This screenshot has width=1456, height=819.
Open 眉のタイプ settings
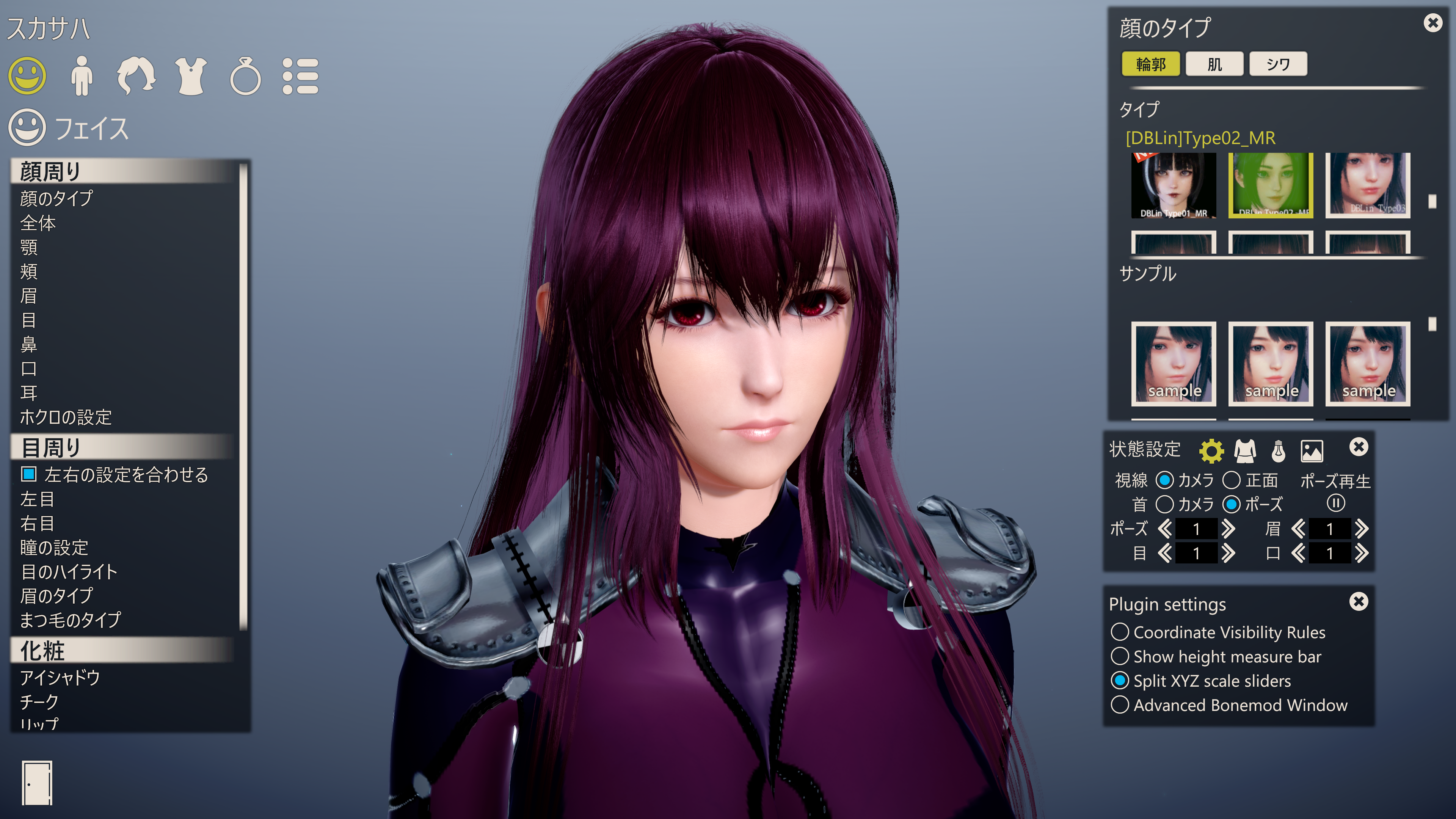coord(56,596)
